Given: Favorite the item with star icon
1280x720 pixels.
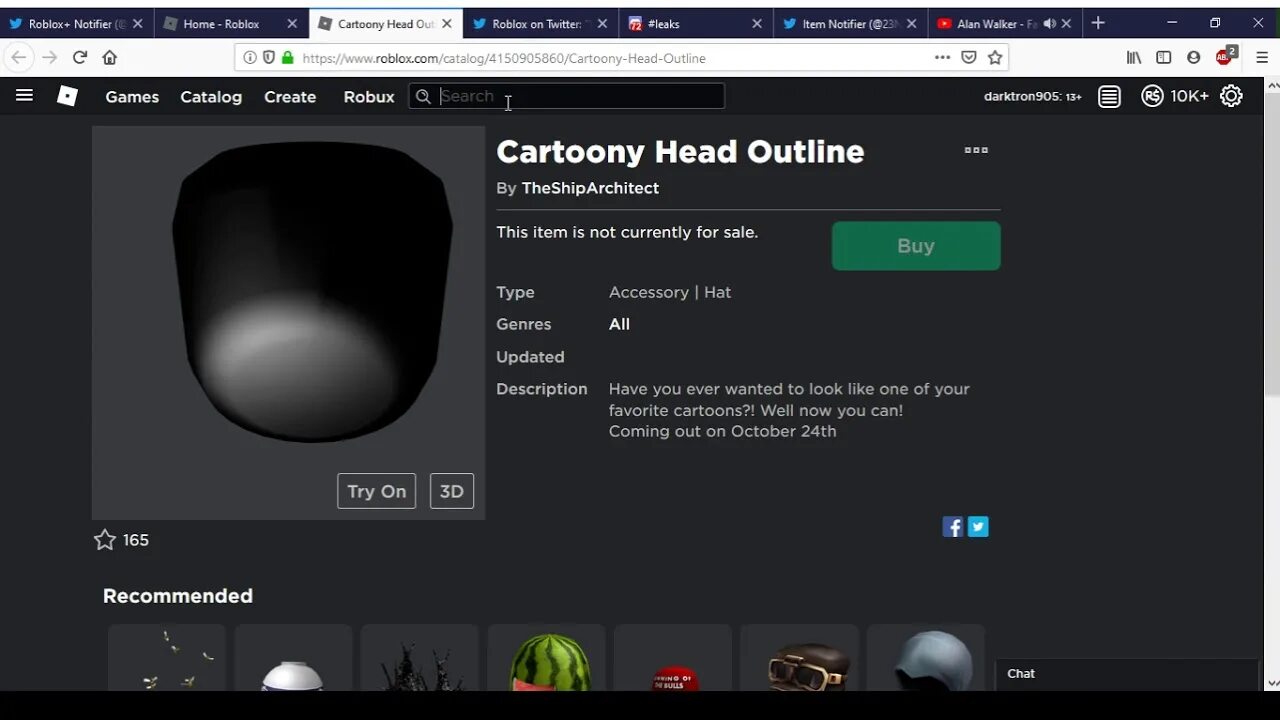Looking at the screenshot, I should [x=104, y=540].
